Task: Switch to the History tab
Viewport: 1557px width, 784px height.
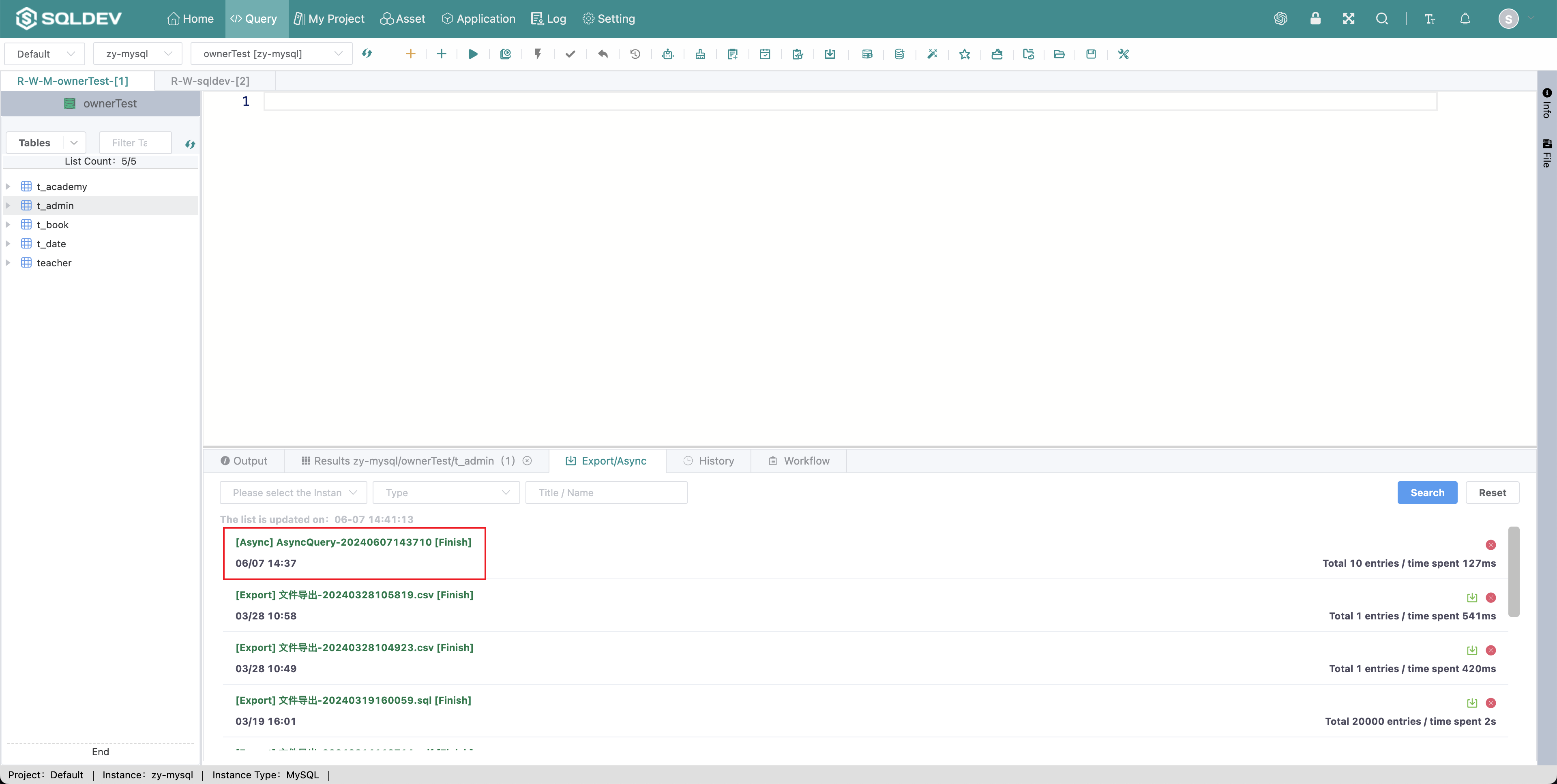Action: (708, 461)
